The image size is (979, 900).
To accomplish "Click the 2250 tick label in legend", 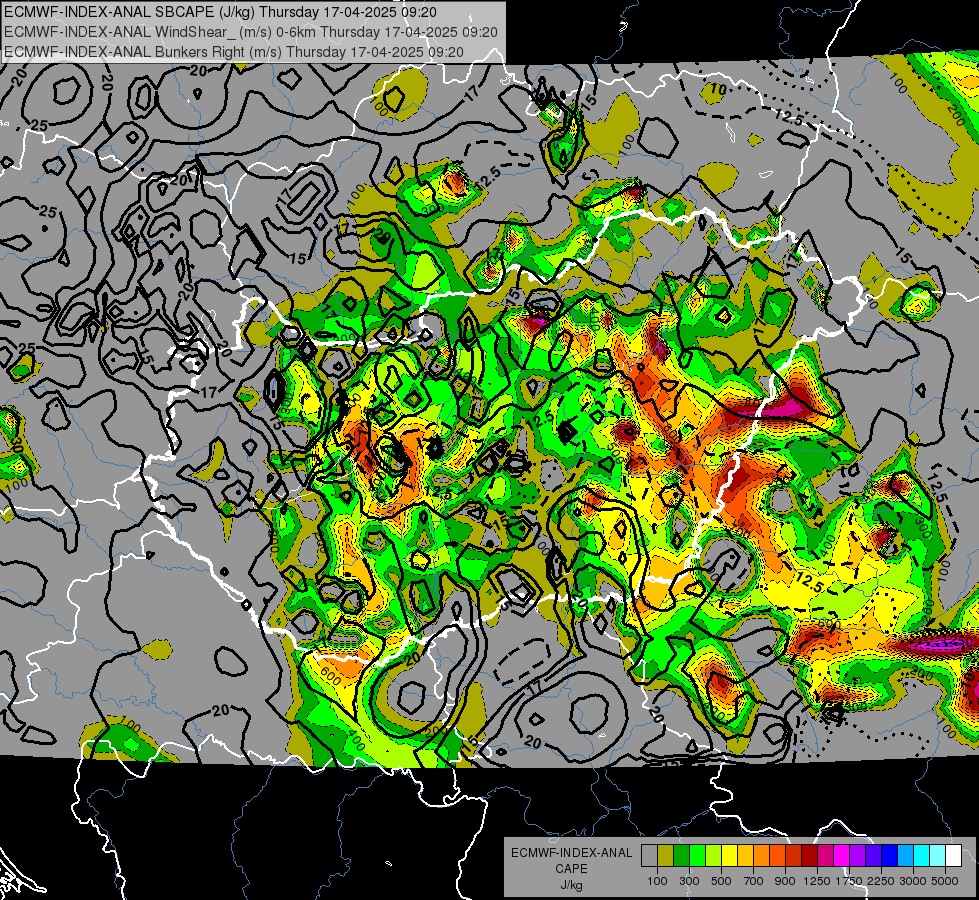I will [882, 881].
